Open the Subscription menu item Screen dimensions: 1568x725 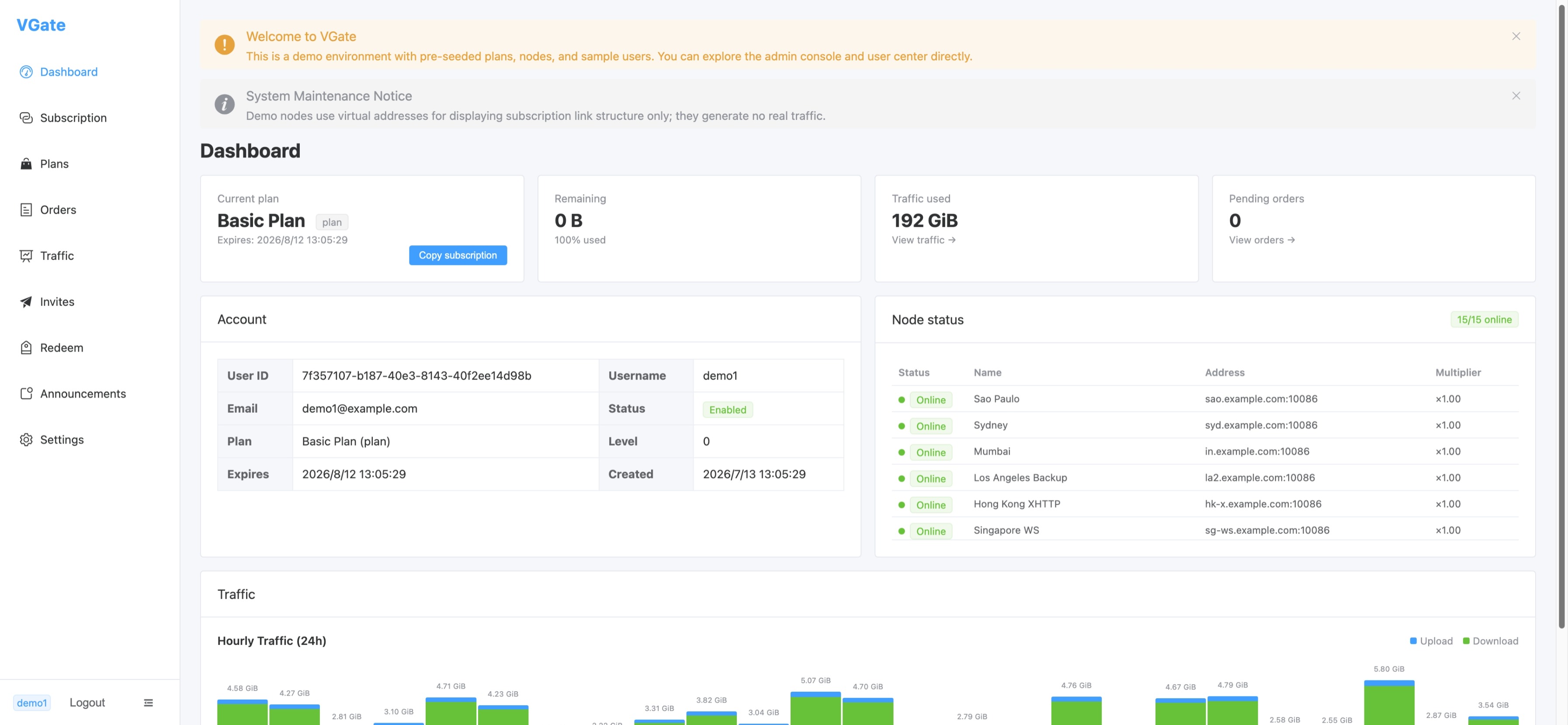tap(90, 118)
